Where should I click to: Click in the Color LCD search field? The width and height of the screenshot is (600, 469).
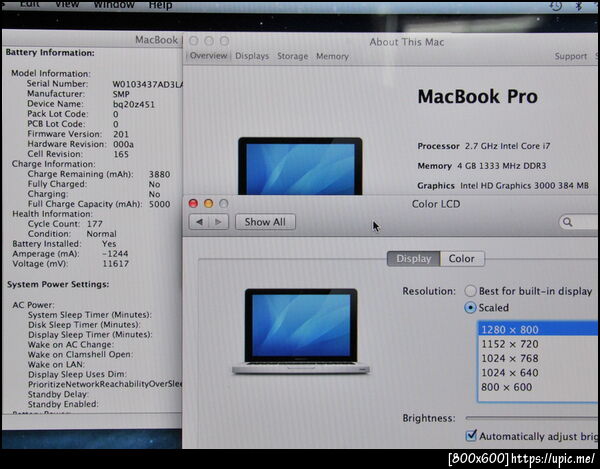pos(579,222)
